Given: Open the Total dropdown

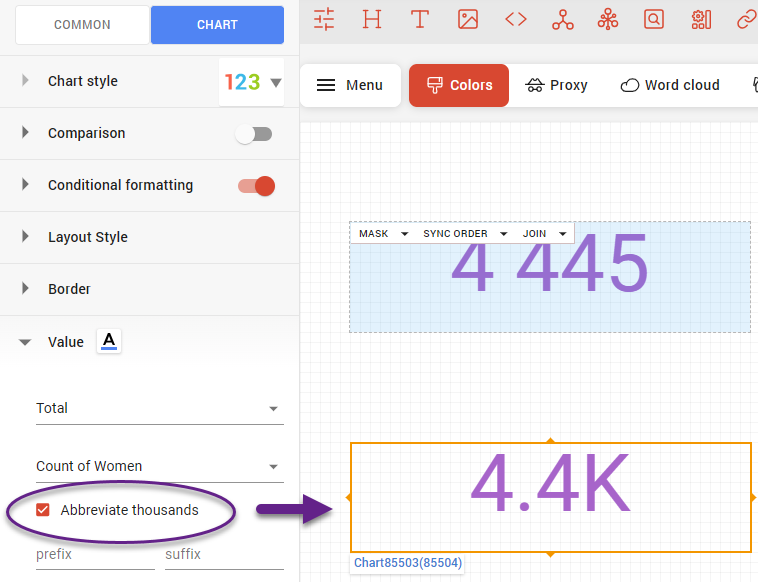Looking at the screenshot, I should coord(159,408).
